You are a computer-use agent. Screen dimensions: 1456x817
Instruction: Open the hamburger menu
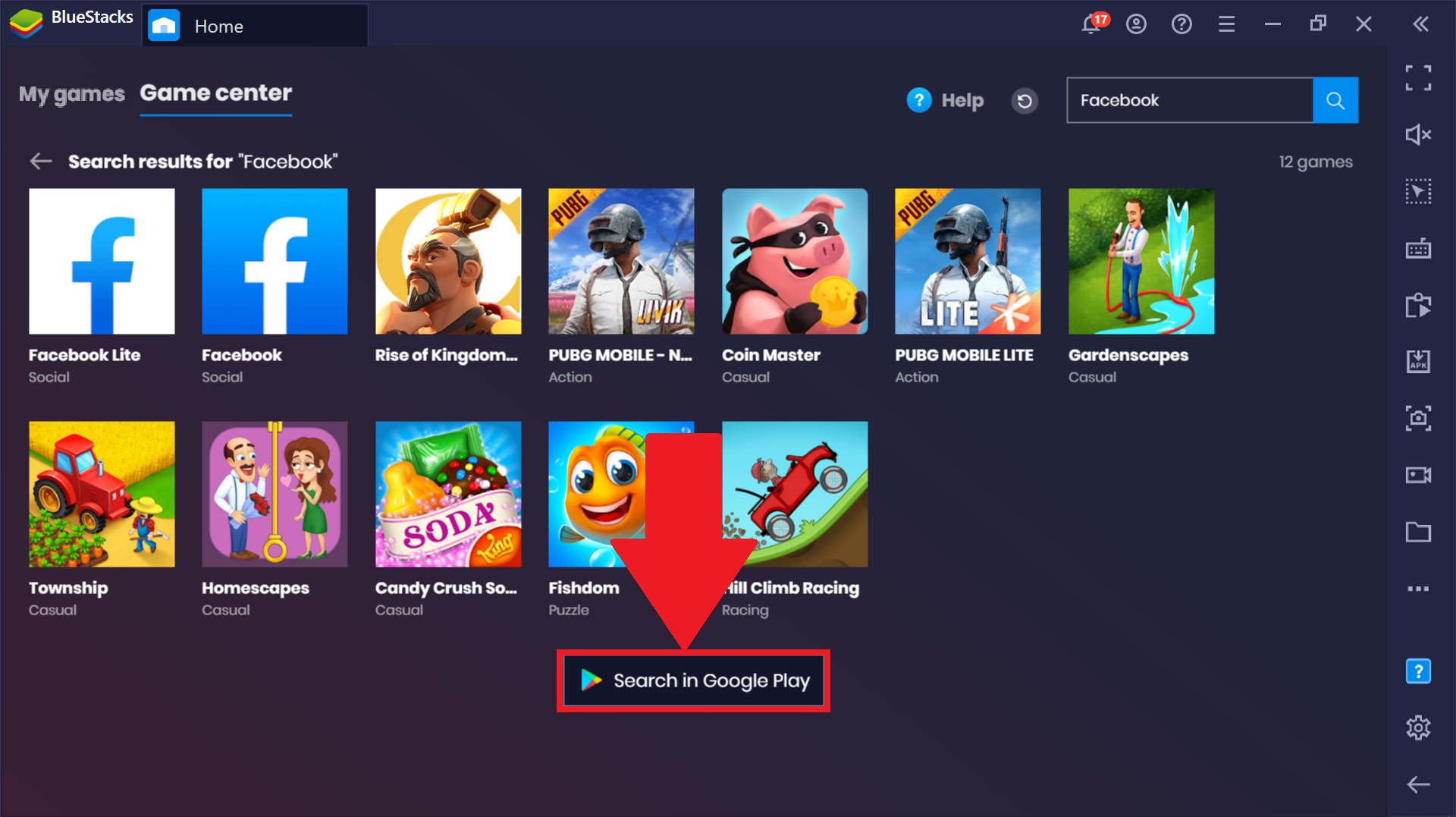click(1226, 24)
